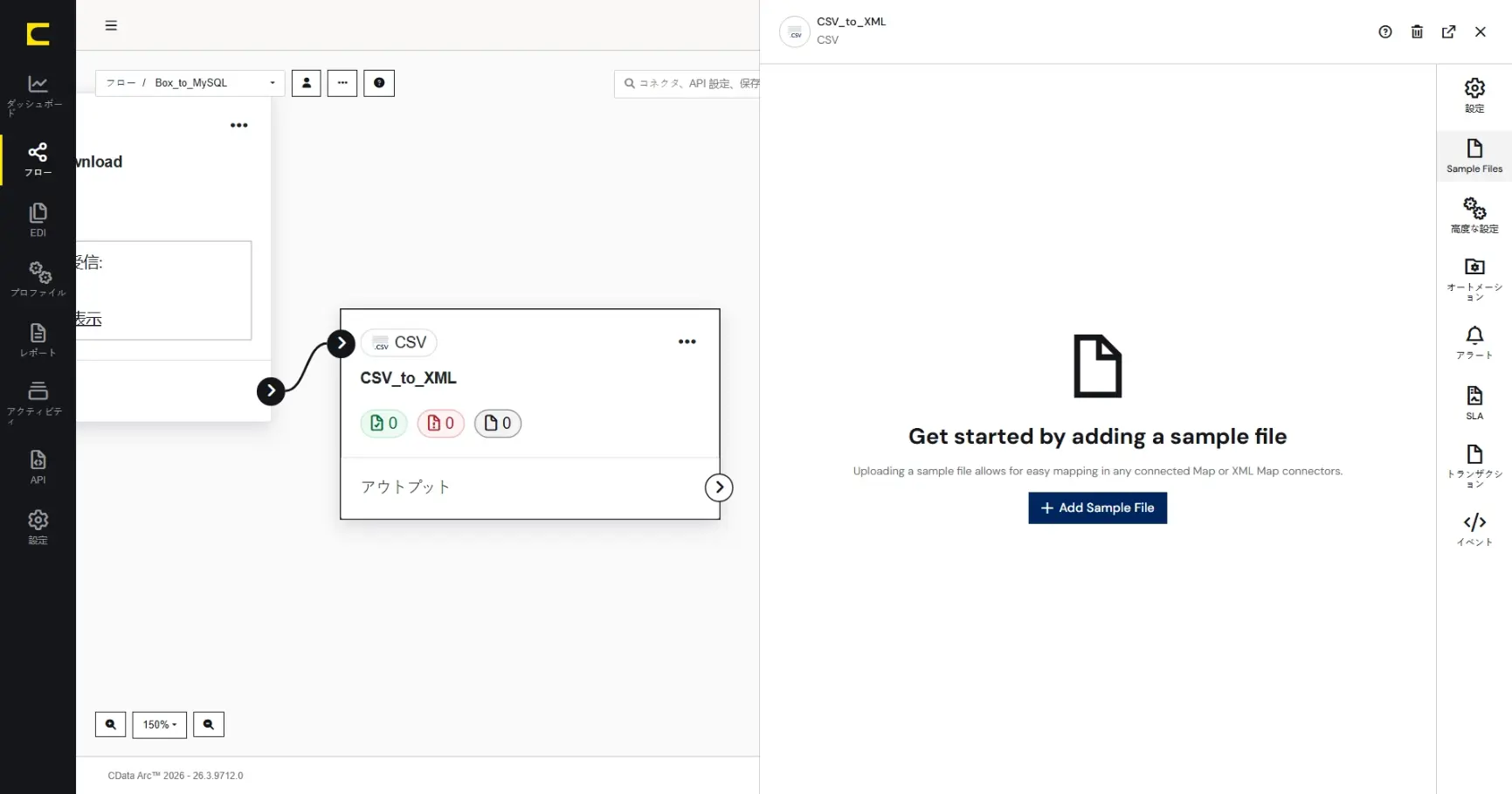Click the CData Arc version footer text
This screenshot has height=794, width=1512.
tap(176, 776)
